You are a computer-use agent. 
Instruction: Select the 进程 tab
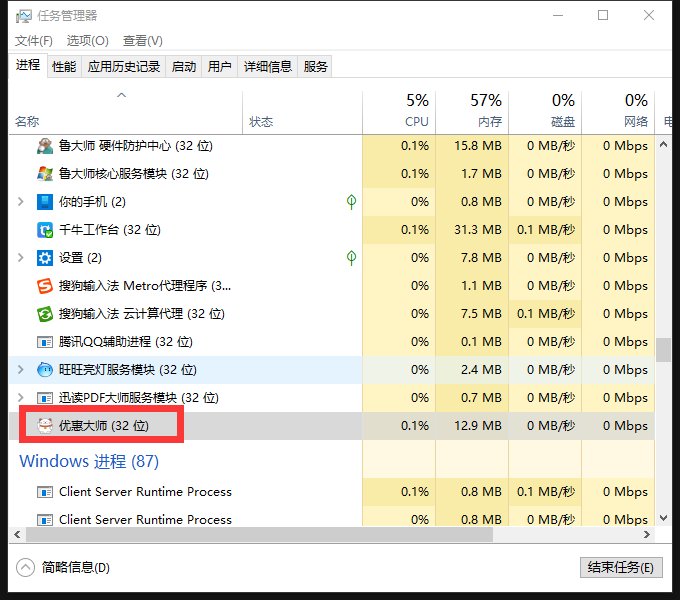tap(28, 65)
